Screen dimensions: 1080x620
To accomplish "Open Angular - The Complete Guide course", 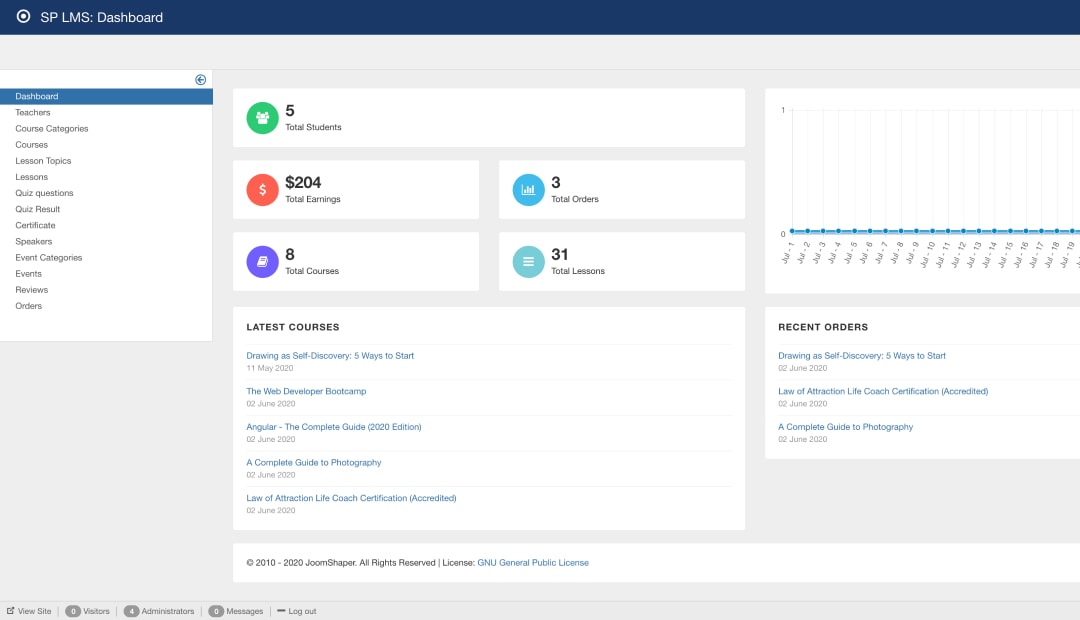I will point(334,427).
